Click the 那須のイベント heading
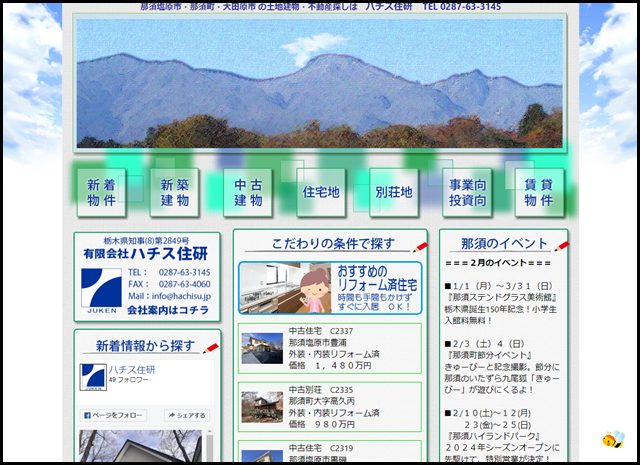The image size is (640, 465). pyautogui.click(x=504, y=243)
